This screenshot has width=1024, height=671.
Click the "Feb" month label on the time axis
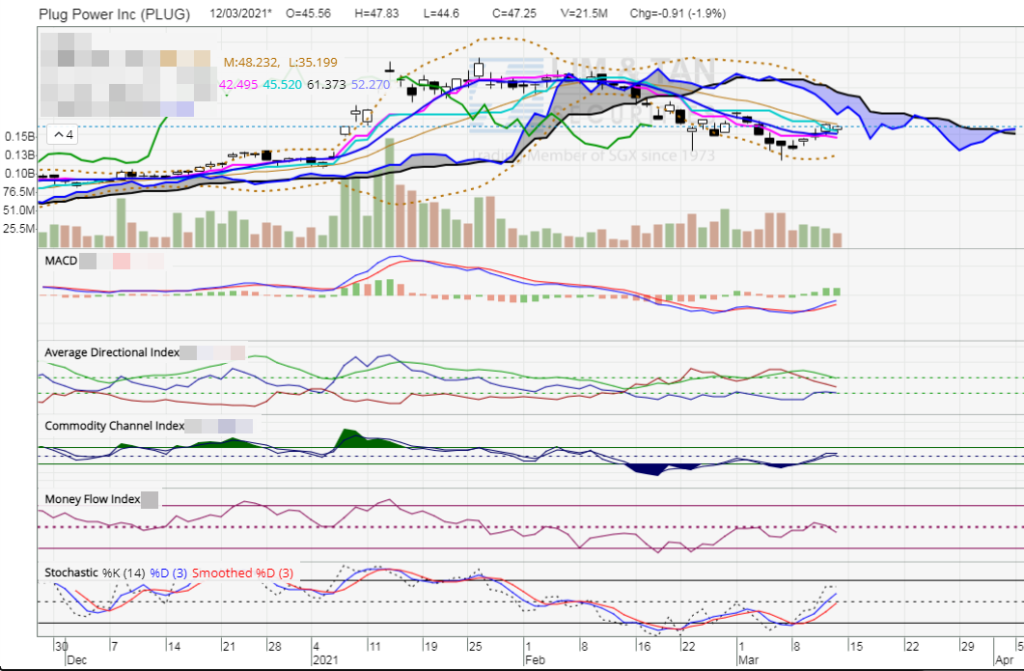tap(535, 660)
